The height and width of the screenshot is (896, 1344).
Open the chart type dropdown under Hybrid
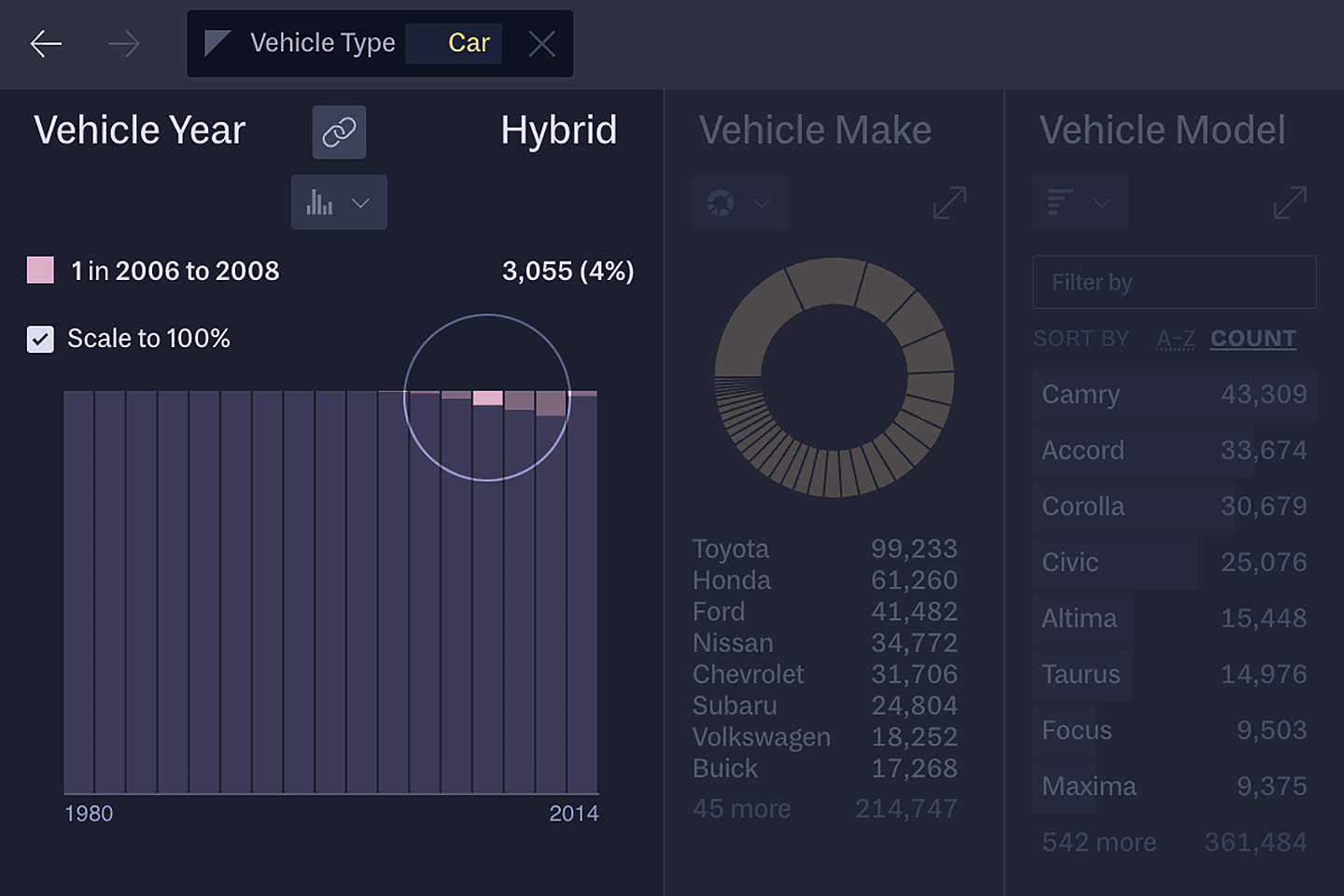pos(360,203)
